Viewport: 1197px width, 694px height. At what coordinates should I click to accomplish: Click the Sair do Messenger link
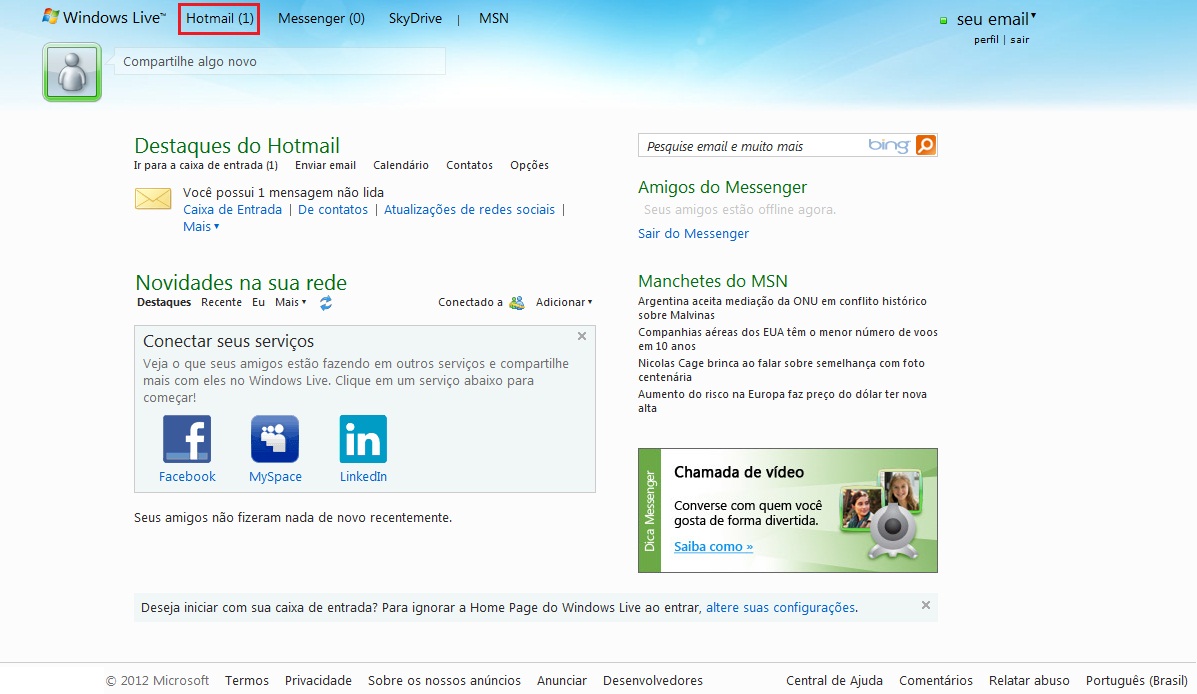[693, 234]
